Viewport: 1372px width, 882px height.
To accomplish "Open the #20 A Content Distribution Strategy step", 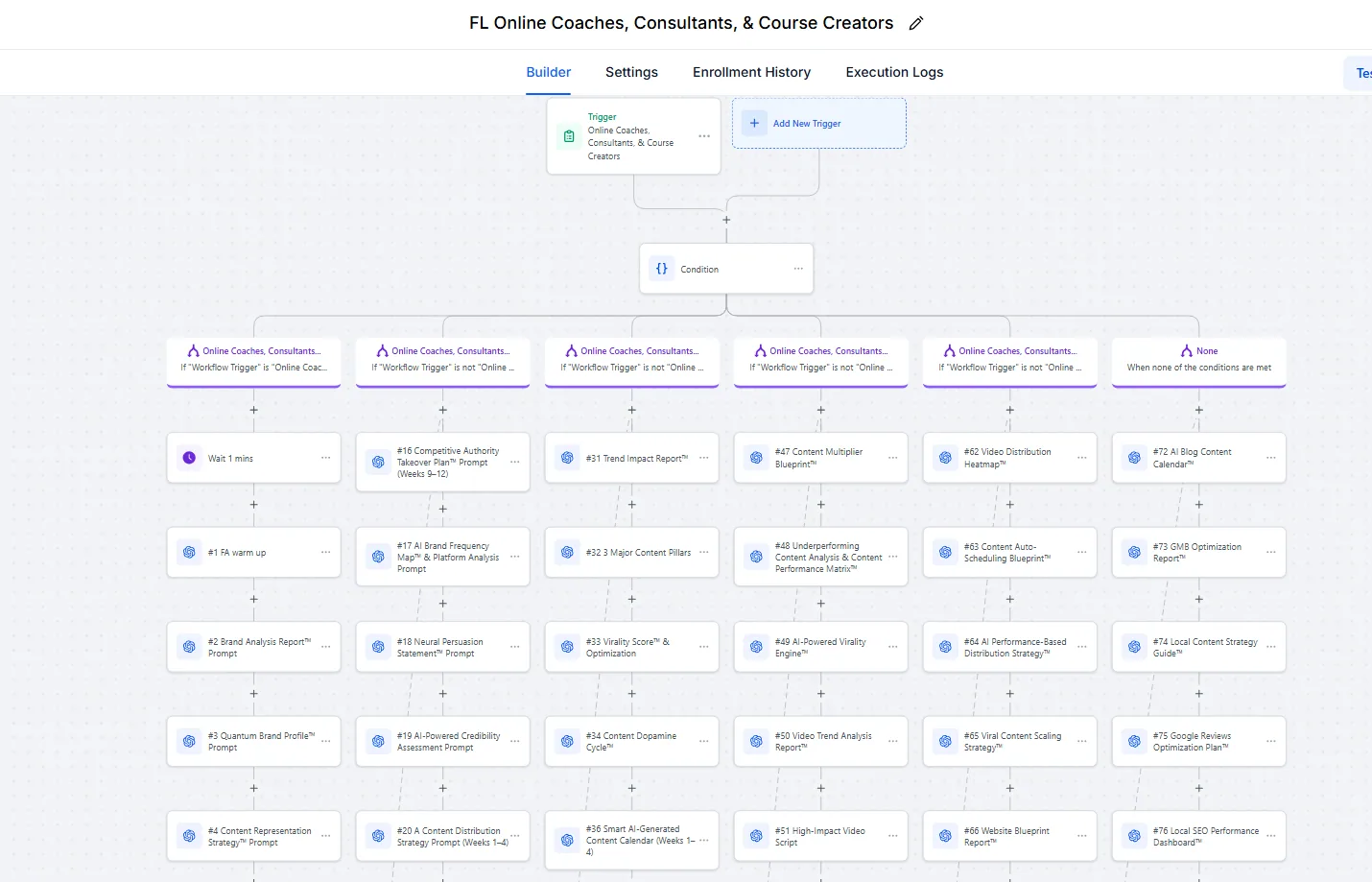I will 442,836.
